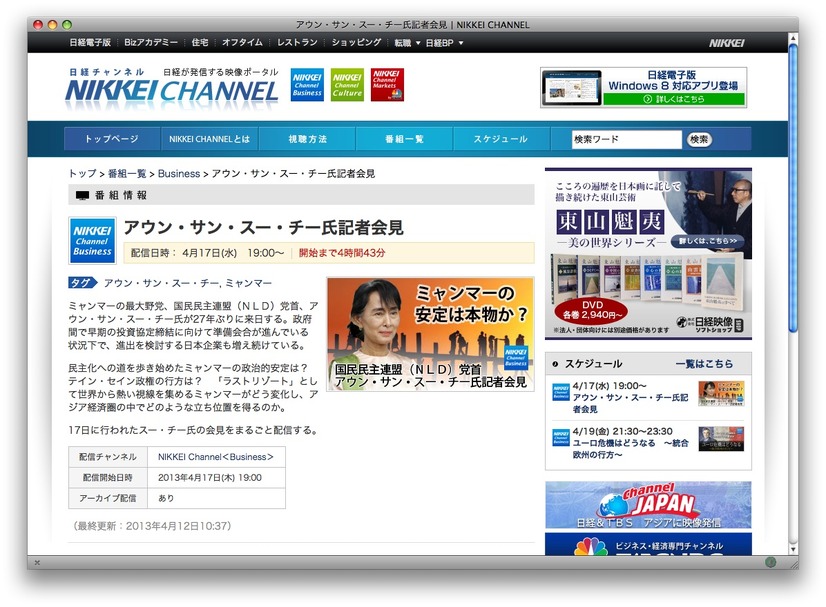Image resolution: width=826 pixels, height=607 pixels.
Task: Click the 検索 search button
Action: [x=699, y=139]
